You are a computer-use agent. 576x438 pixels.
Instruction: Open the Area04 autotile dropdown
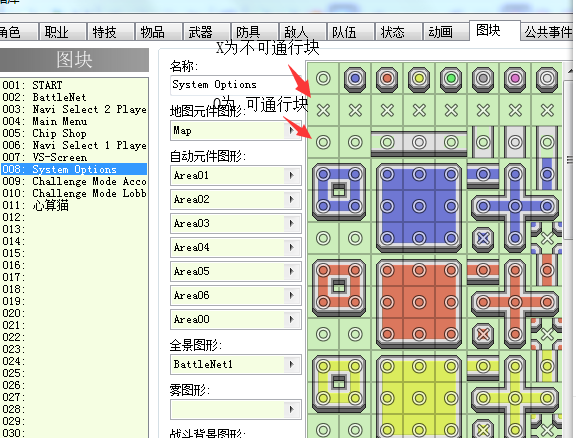[x=292, y=247]
